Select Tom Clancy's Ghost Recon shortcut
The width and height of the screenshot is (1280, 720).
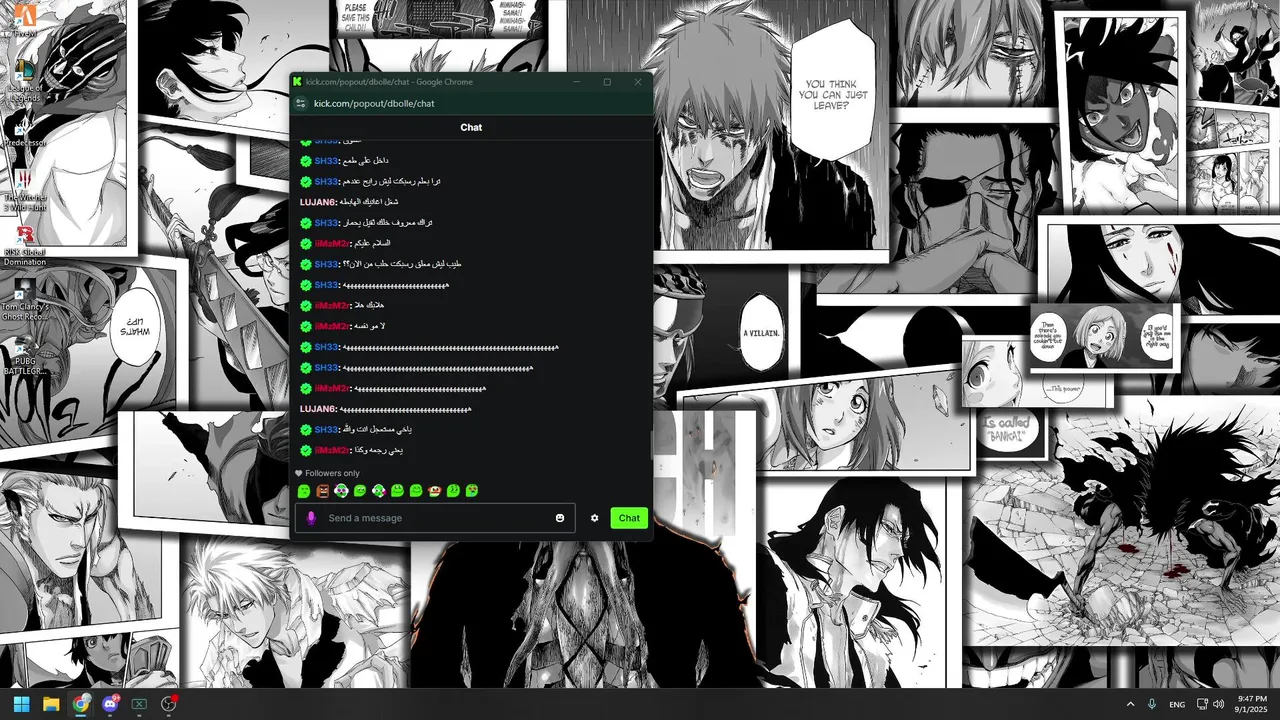pyautogui.click(x=24, y=300)
